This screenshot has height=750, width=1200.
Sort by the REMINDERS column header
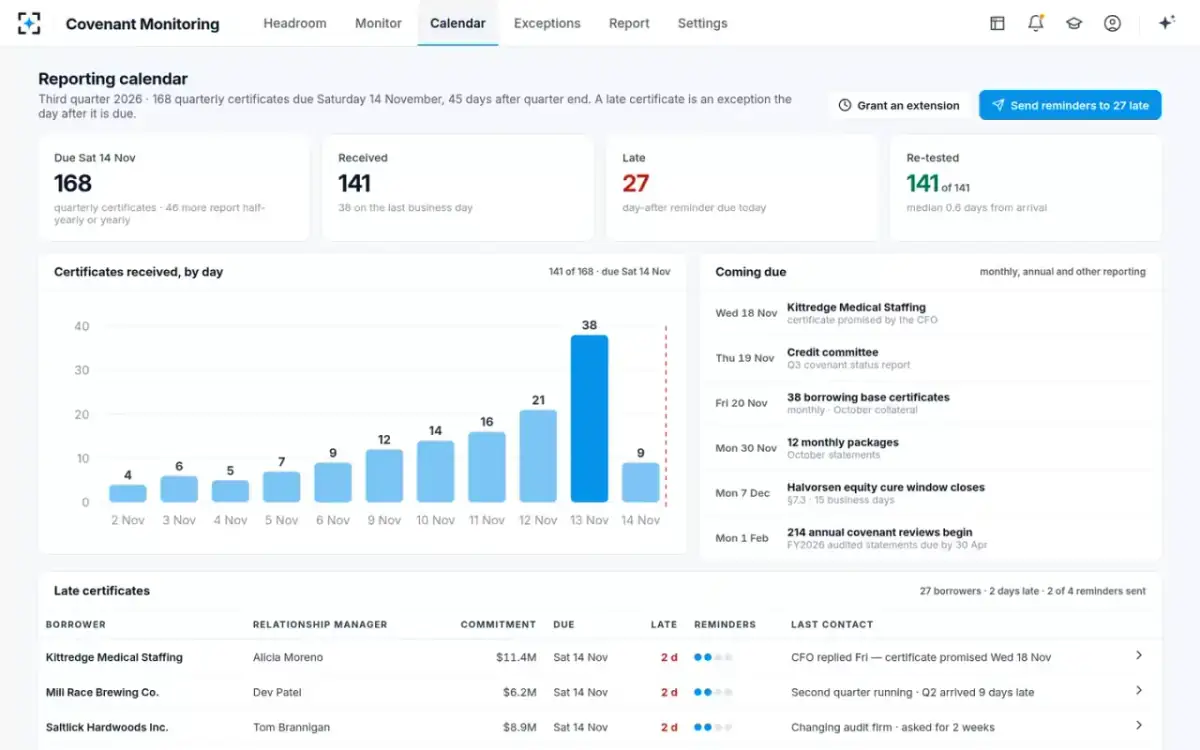click(725, 624)
